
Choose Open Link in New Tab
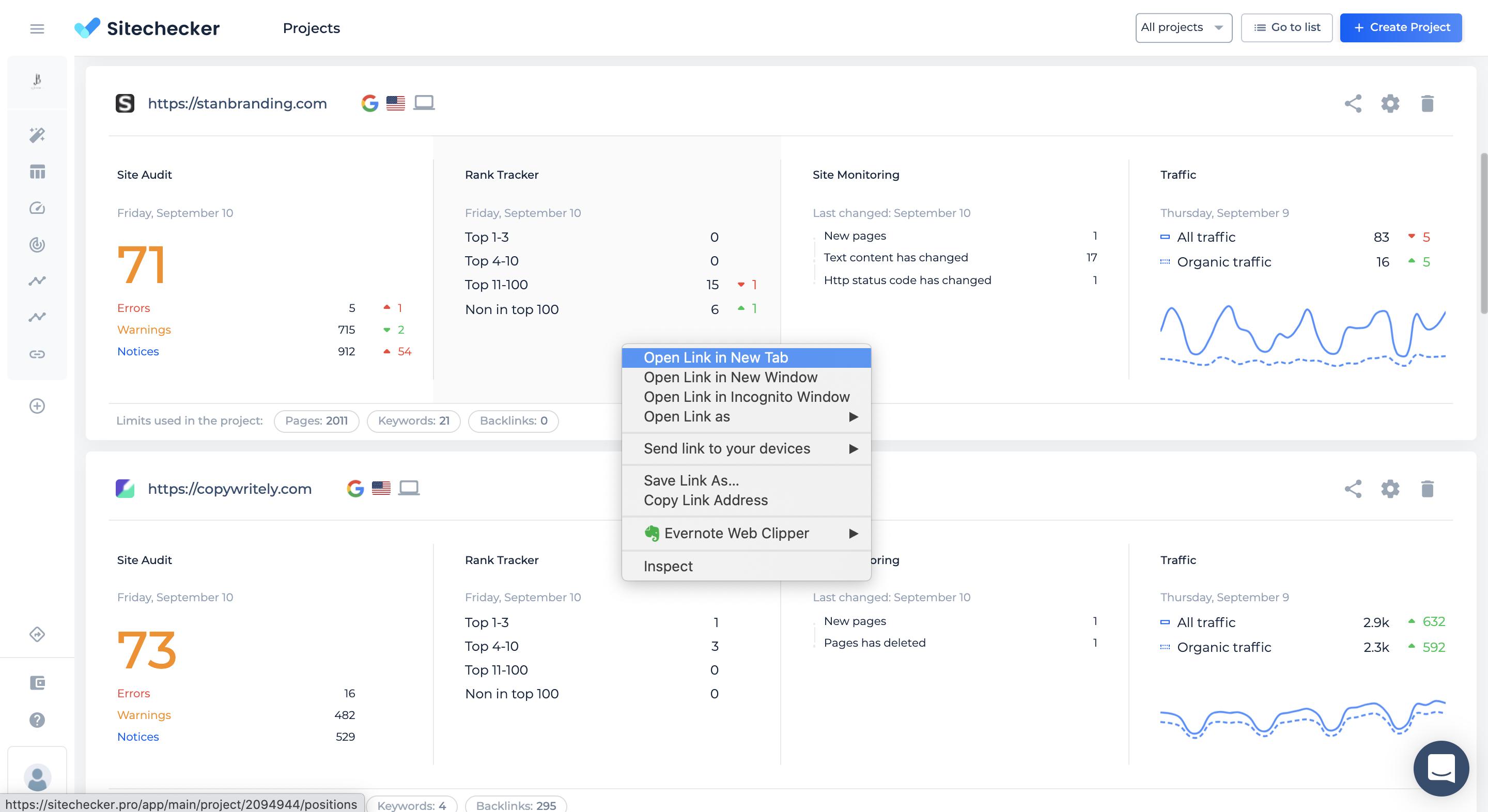coord(746,357)
